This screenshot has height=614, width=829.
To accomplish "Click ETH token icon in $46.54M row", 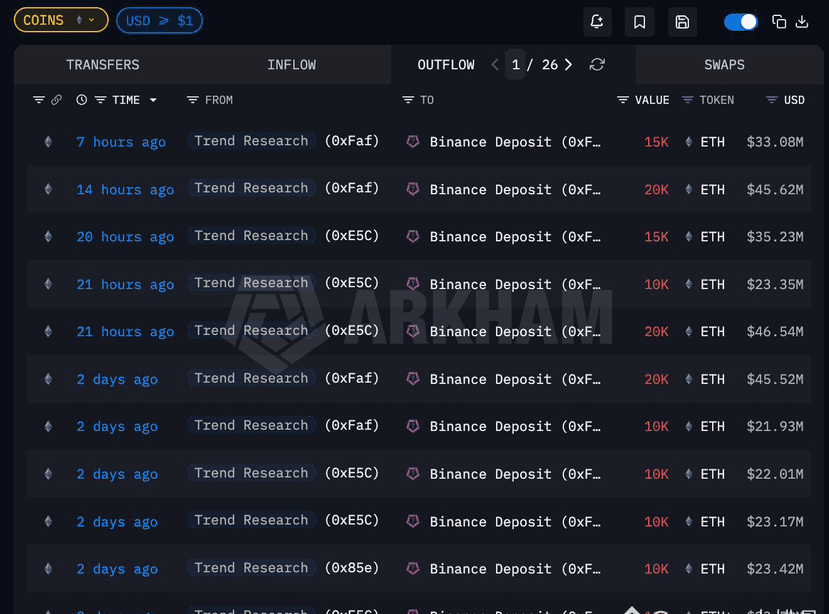I will [688, 331].
